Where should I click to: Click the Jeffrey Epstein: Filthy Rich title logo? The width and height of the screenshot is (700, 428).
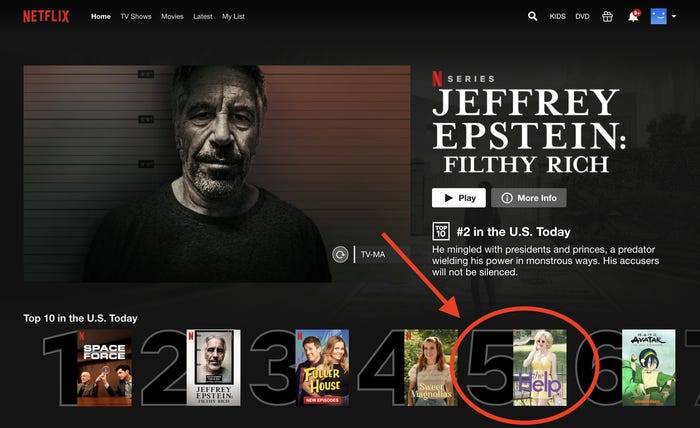pos(529,130)
